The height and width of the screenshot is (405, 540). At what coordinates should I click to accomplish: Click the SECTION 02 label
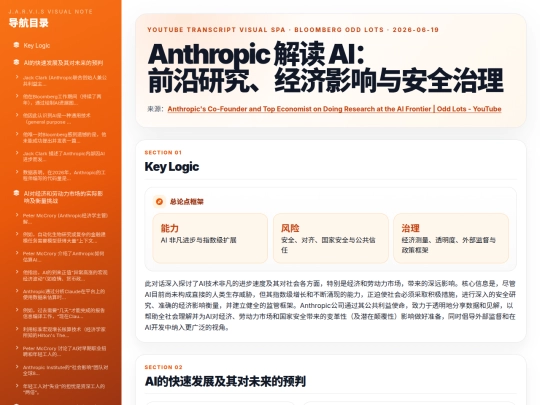(x=164, y=367)
